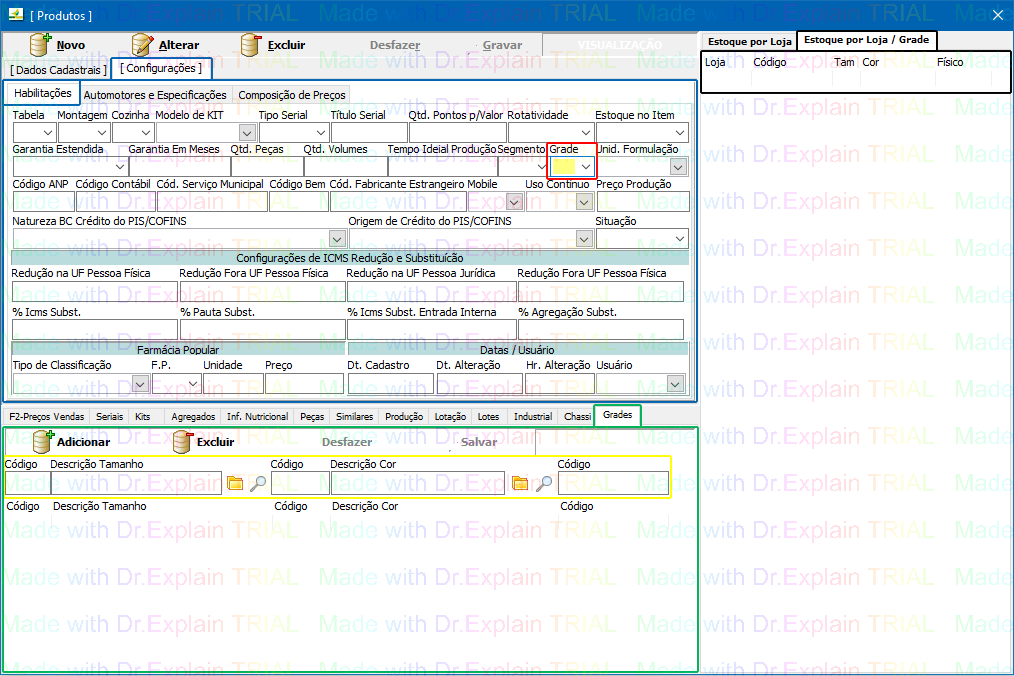Click the Produtos window title icon
The height and width of the screenshot is (676, 1014).
tap(16, 14)
